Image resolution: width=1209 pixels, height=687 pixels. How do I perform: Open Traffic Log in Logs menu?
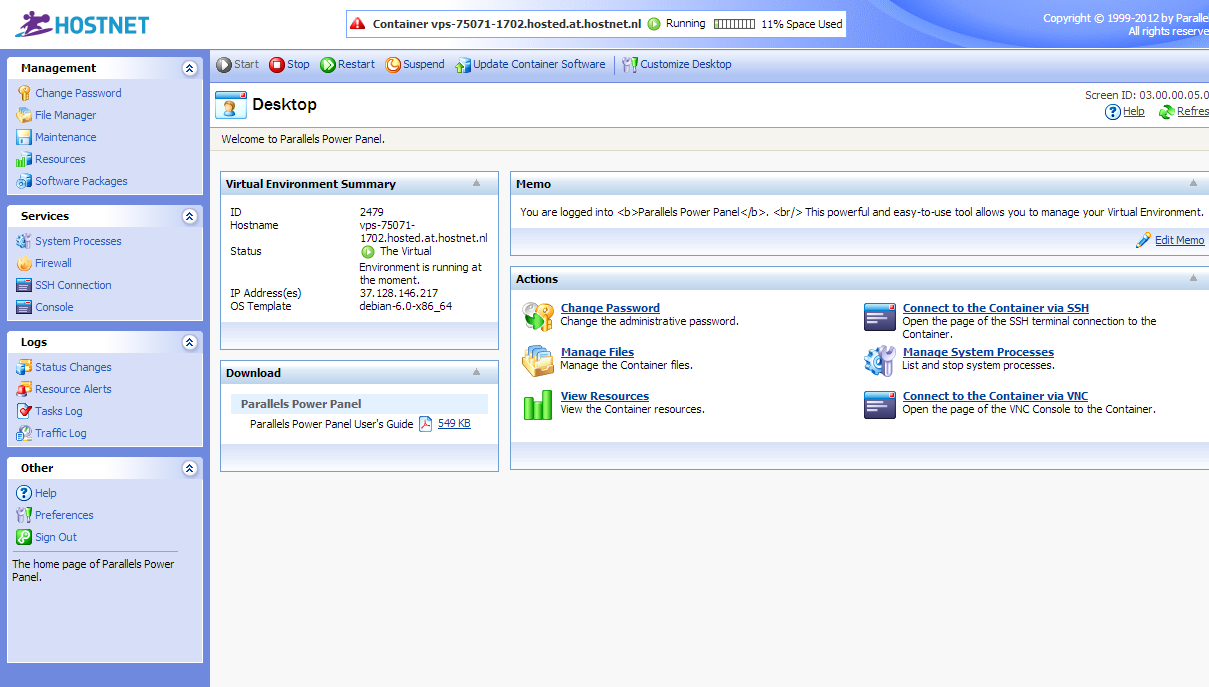tap(60, 433)
